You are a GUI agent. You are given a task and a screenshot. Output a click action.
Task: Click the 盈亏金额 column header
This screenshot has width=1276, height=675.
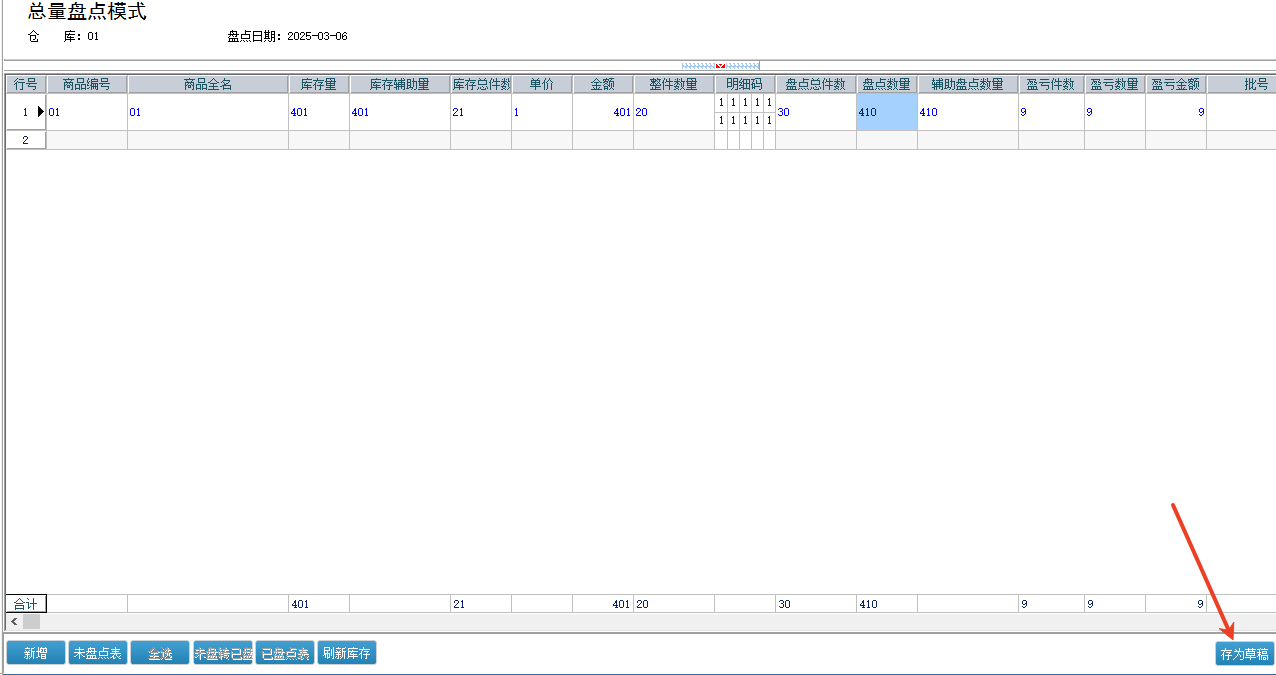coord(1175,84)
